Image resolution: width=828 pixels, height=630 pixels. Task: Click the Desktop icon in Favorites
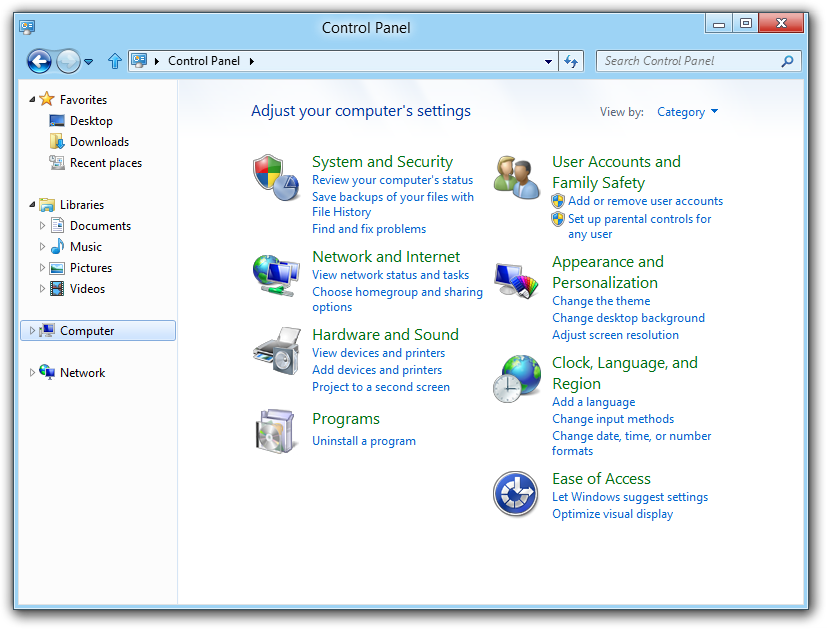57,120
